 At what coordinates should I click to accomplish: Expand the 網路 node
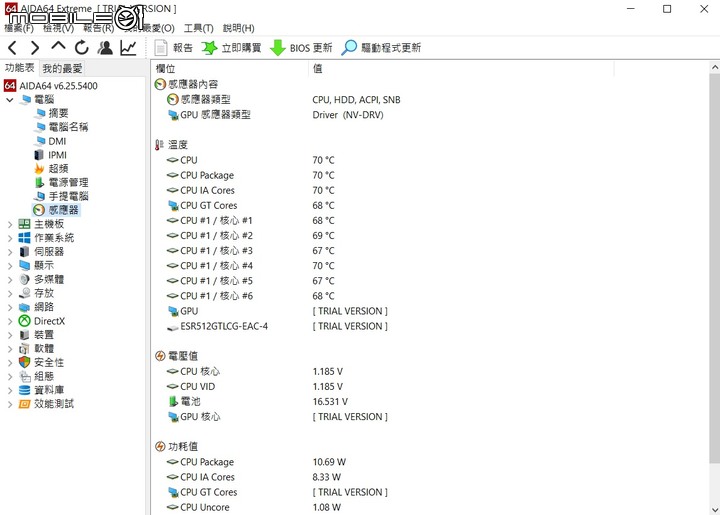click(x=10, y=307)
